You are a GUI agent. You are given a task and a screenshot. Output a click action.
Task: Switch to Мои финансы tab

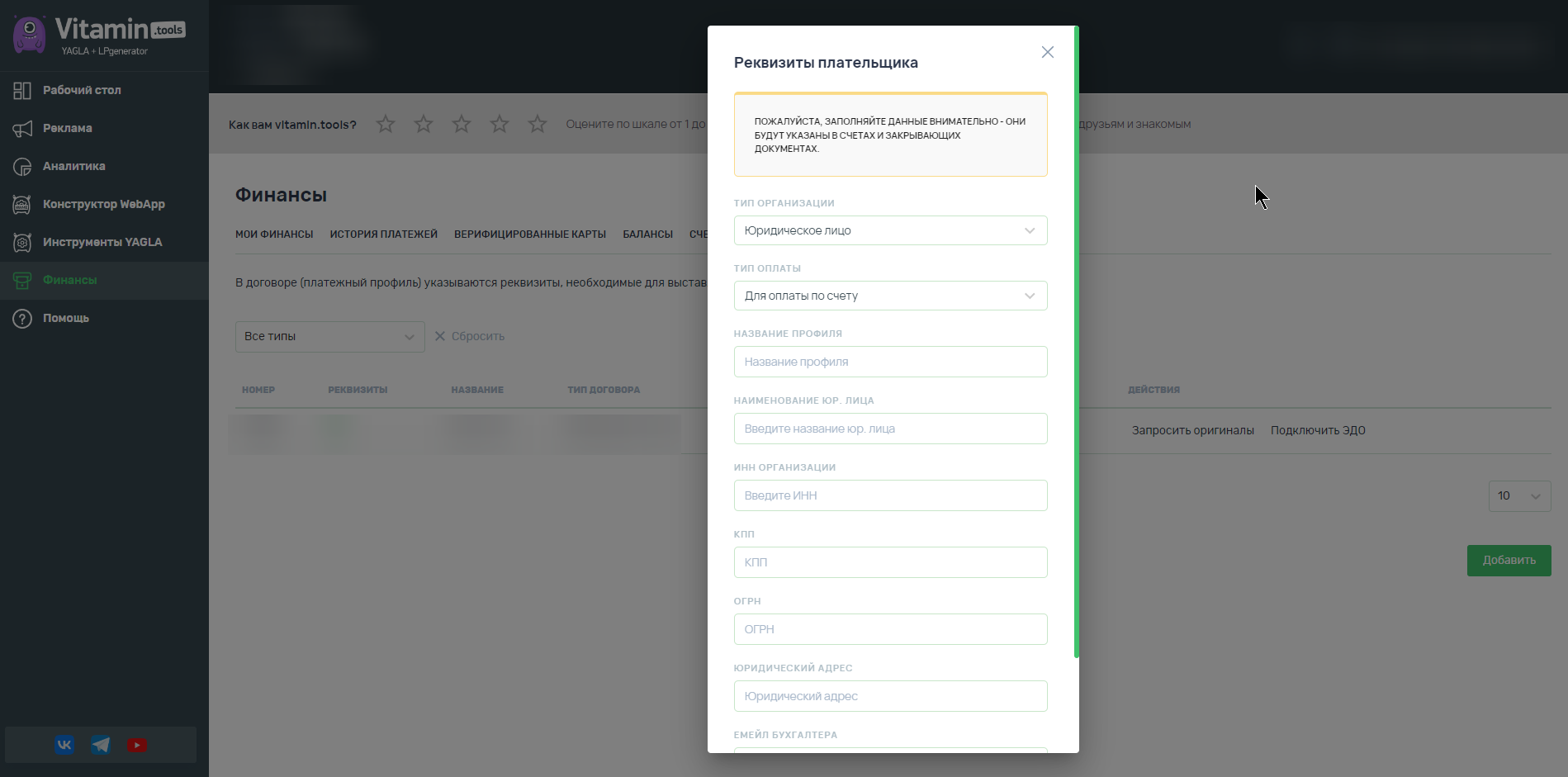(x=274, y=235)
